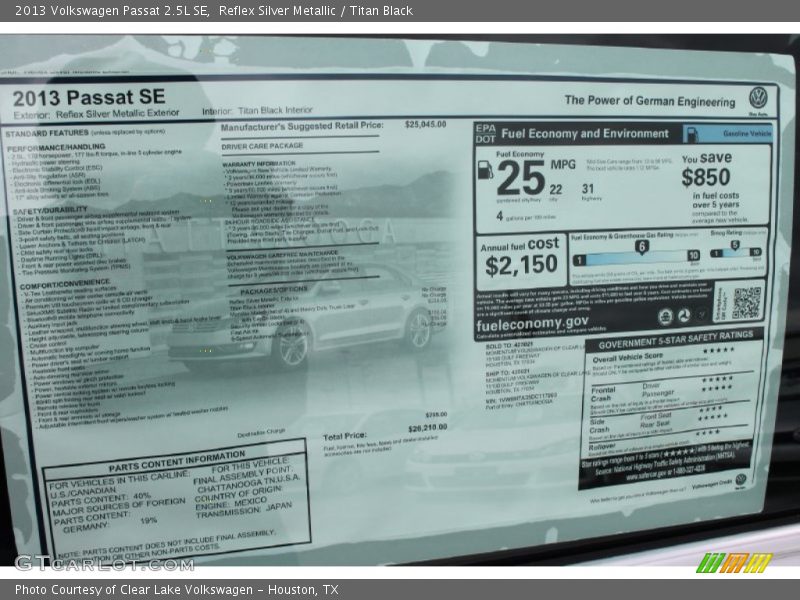This screenshot has width=800, height=600.
Task: Click the Volkswagen Credit logo below safety ratings
Action: click(740, 480)
